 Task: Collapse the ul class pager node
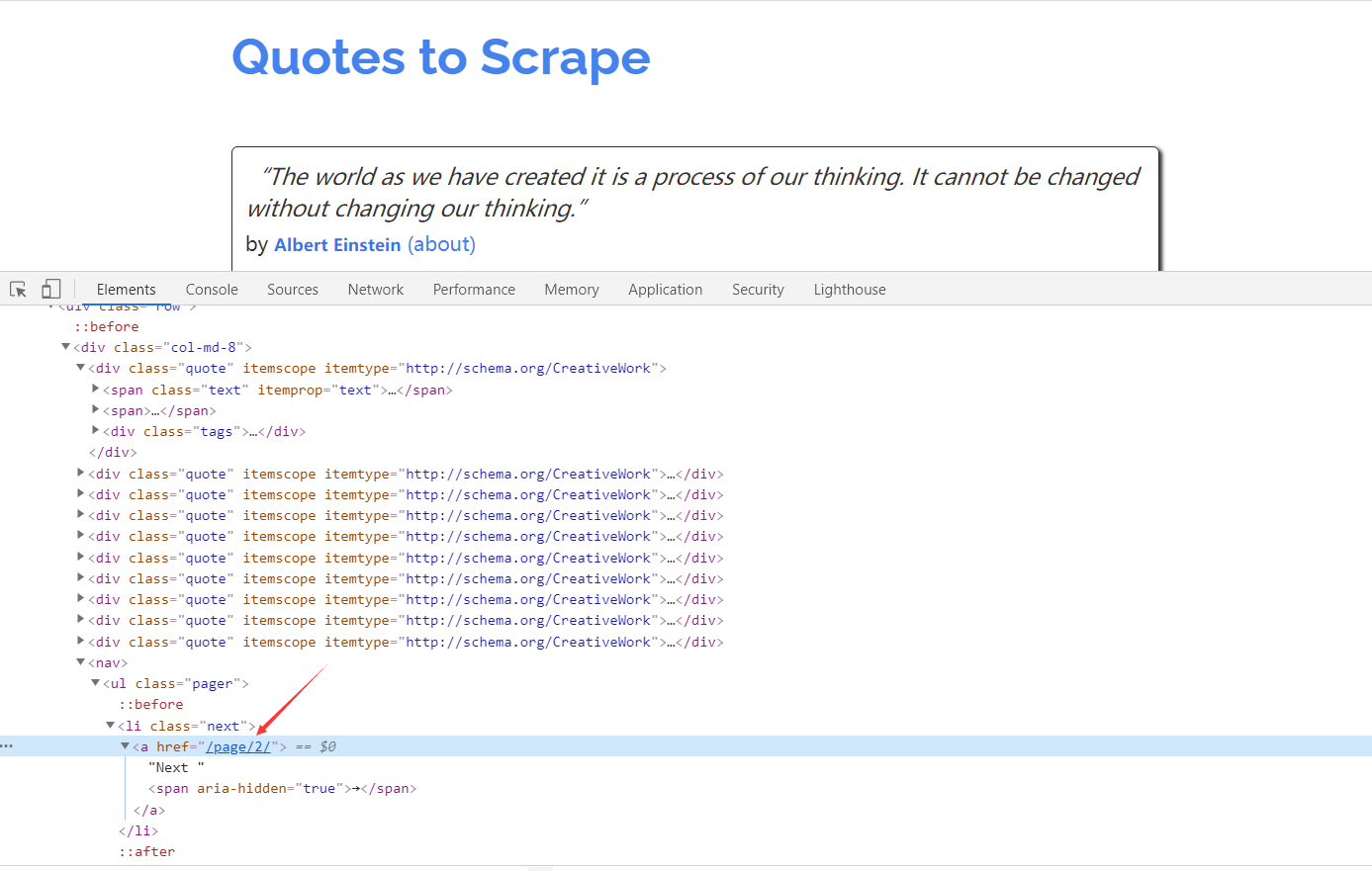tap(96, 683)
